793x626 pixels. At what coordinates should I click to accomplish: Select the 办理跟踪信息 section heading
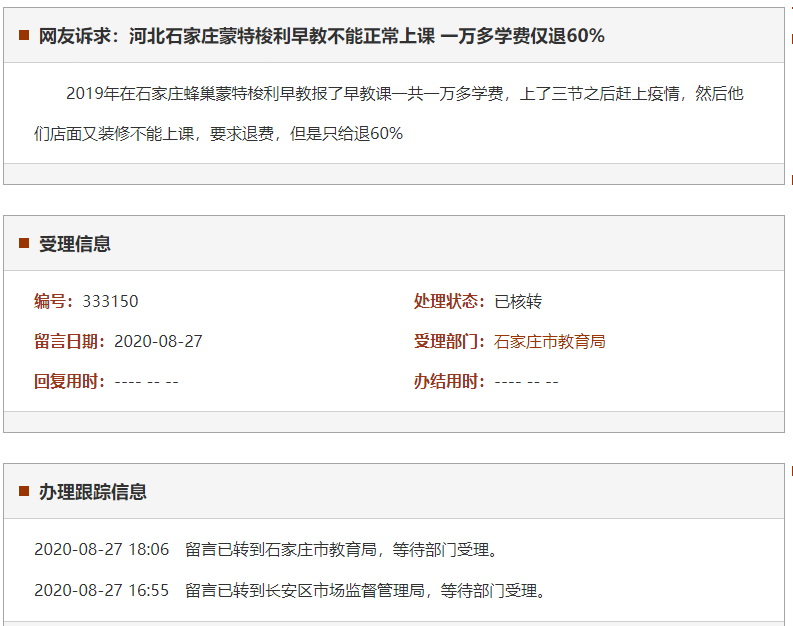(93, 492)
